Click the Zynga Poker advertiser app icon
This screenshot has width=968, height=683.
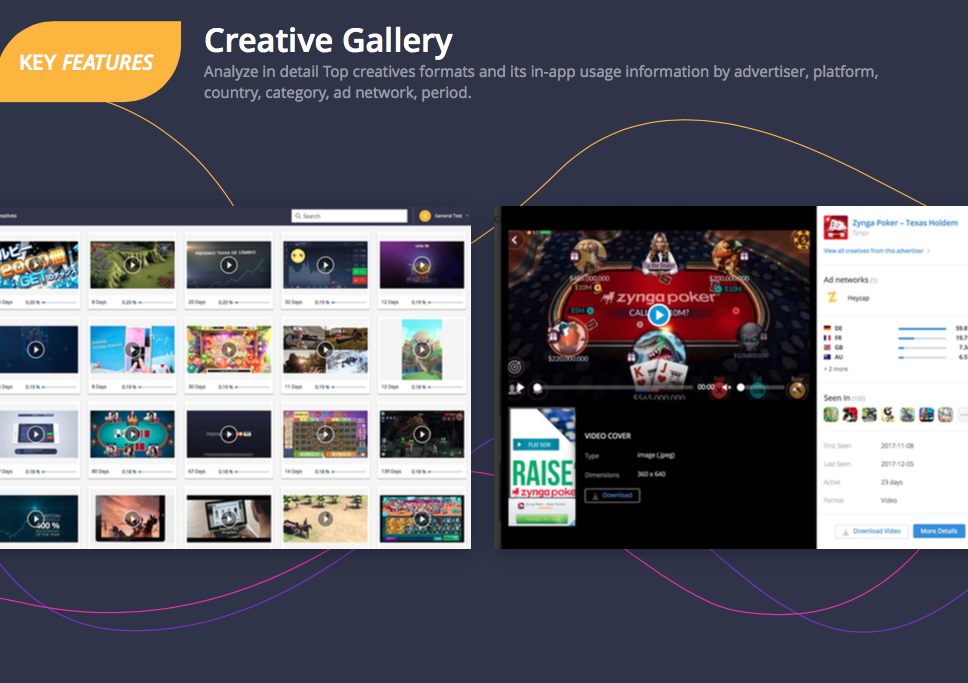click(835, 227)
